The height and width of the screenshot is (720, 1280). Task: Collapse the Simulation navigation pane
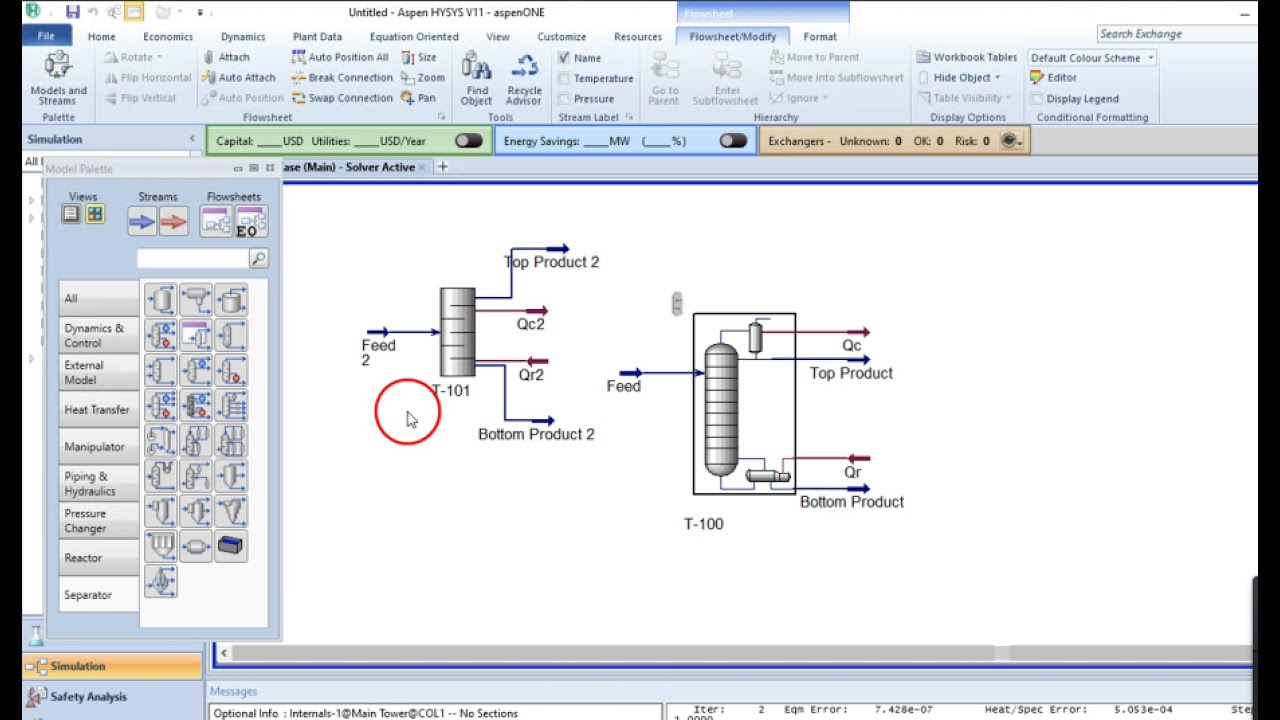coord(192,139)
